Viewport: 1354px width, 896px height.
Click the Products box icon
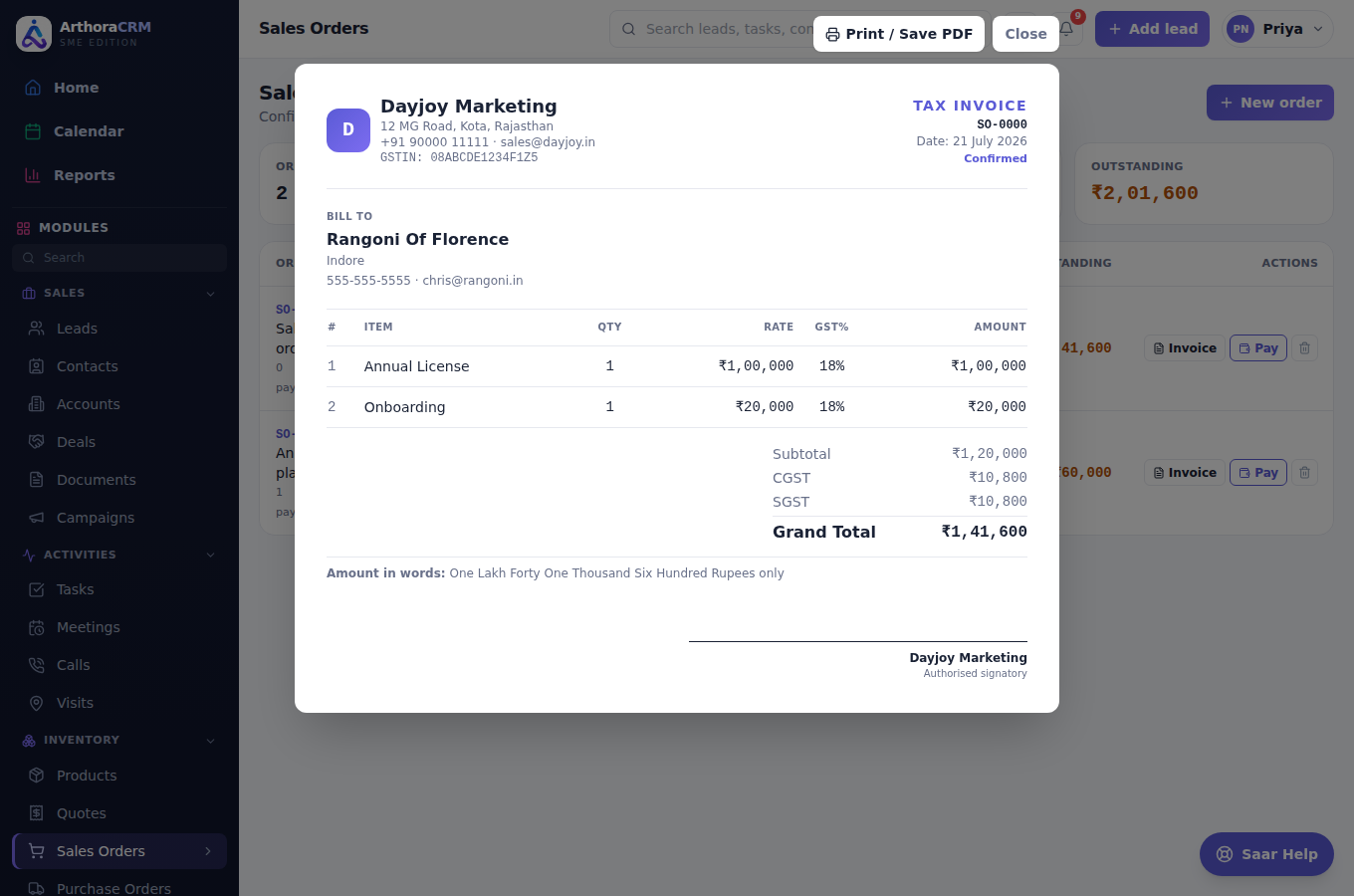pyautogui.click(x=37, y=776)
